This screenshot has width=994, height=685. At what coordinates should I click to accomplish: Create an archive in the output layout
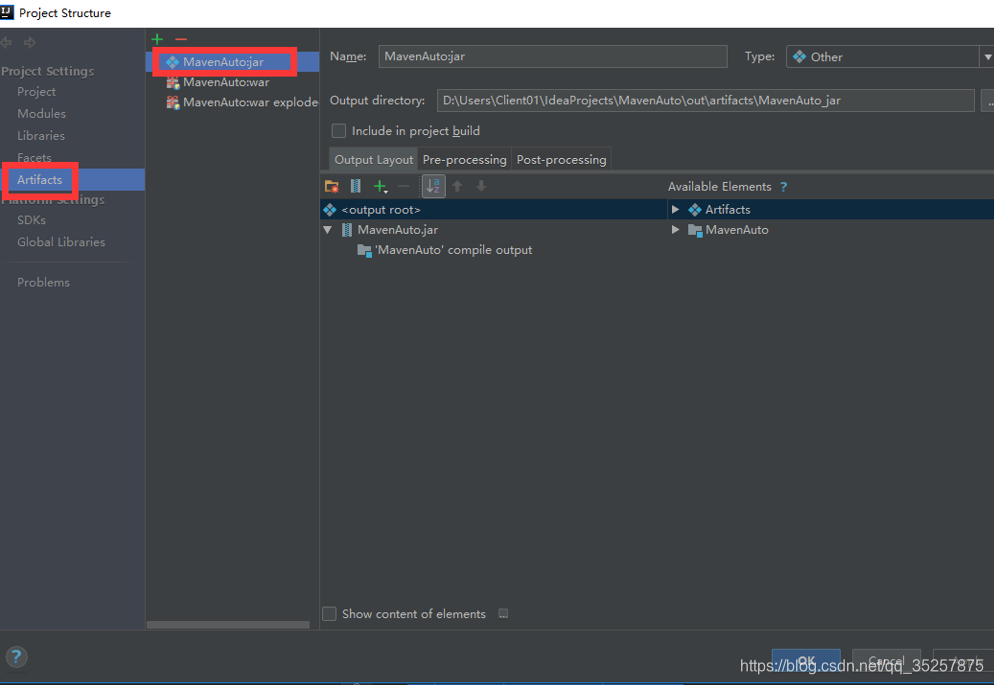coord(356,186)
